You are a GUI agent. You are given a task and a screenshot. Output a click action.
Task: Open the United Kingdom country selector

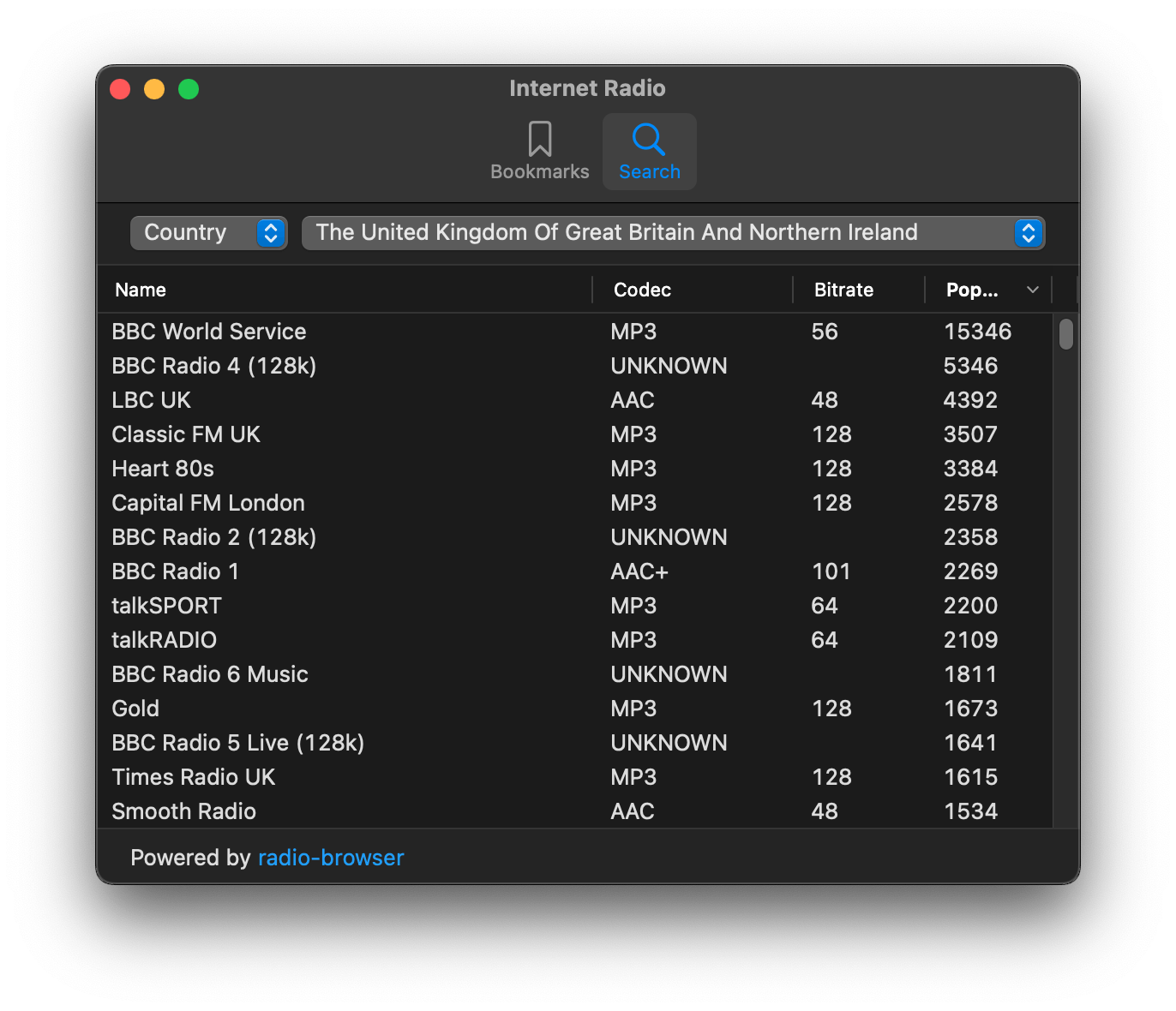(x=673, y=233)
